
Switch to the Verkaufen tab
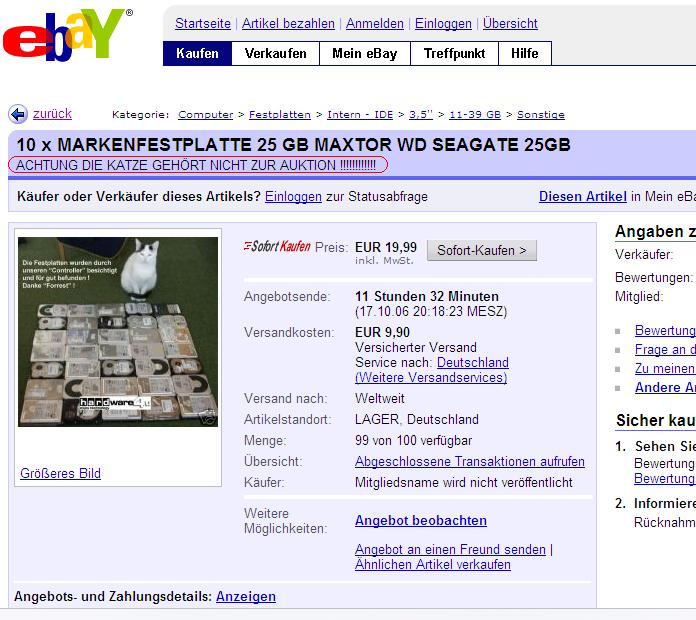[276, 53]
